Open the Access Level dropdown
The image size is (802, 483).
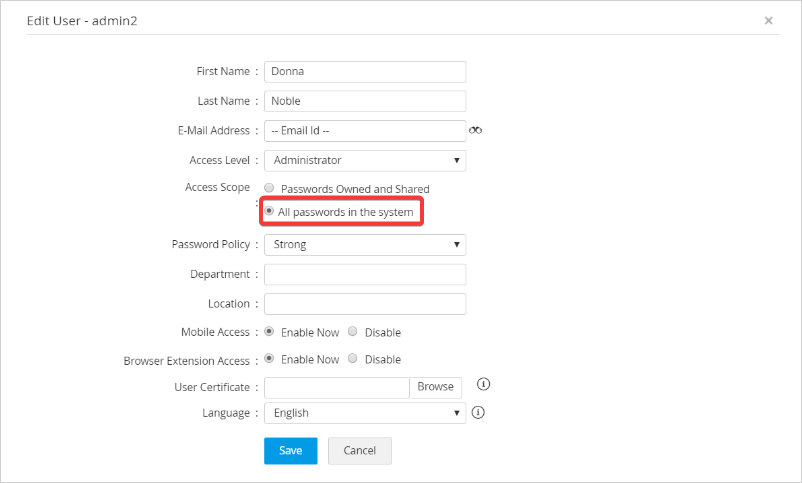click(x=365, y=160)
